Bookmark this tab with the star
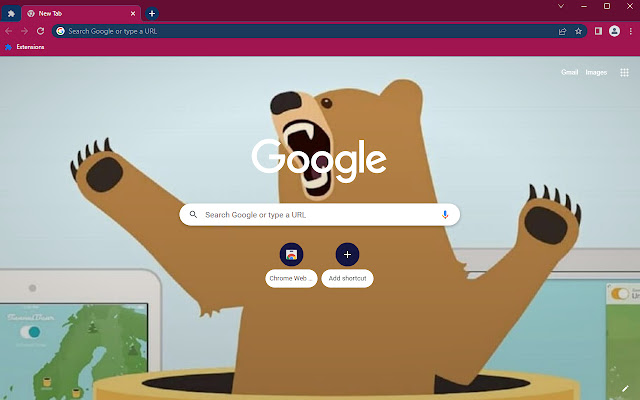 (x=578, y=31)
